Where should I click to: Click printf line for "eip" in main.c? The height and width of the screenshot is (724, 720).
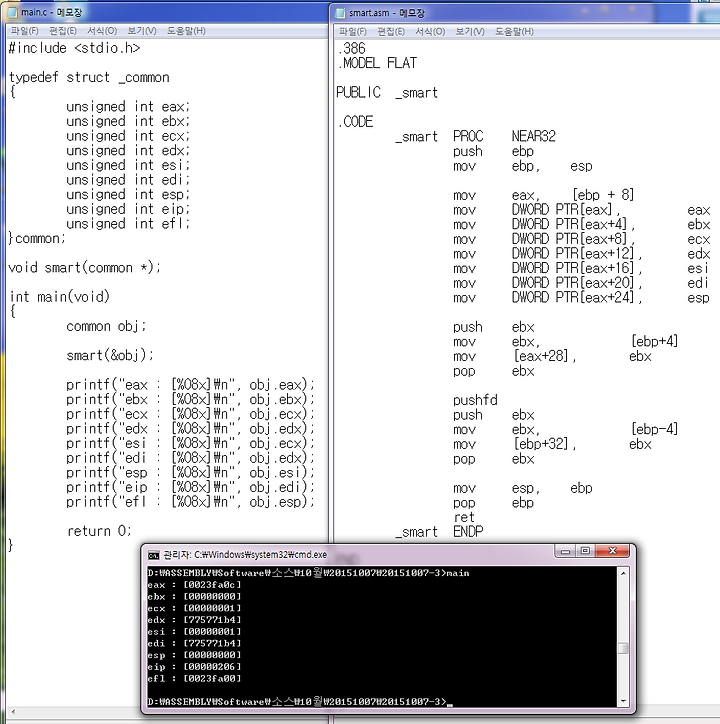point(190,487)
